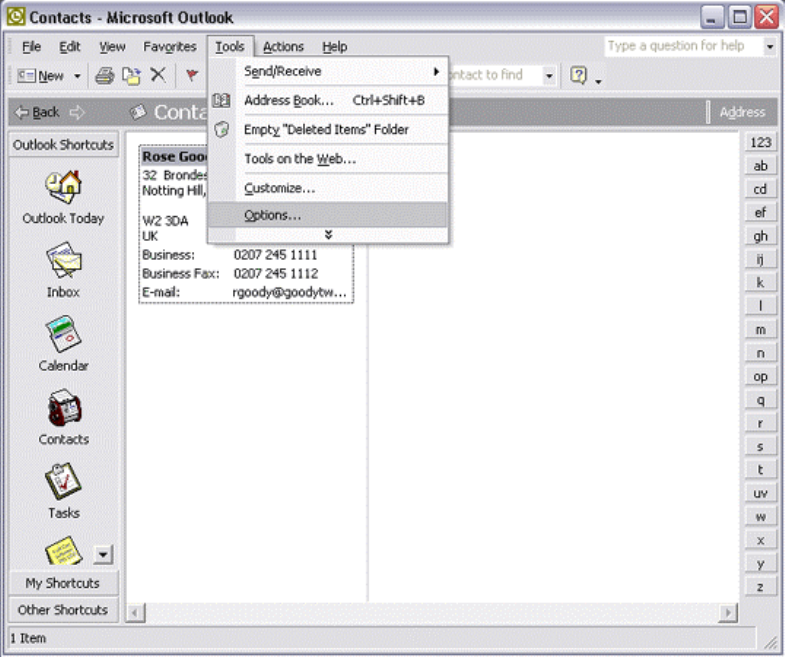Screen dimensions: 785x657
Task: Open the Tasks shortcut icon
Action: [63, 481]
